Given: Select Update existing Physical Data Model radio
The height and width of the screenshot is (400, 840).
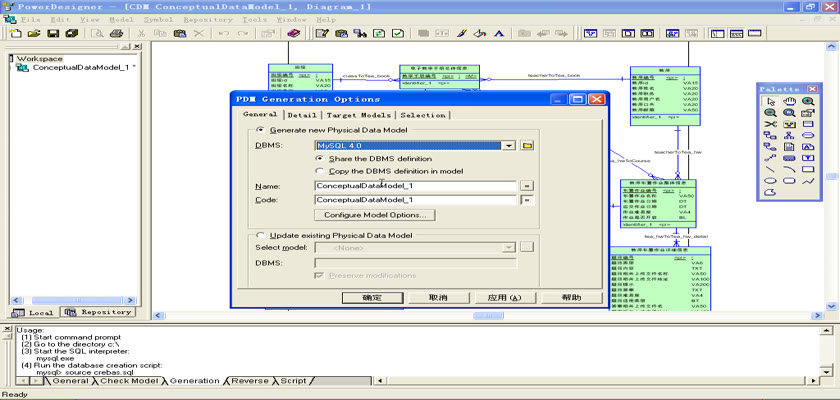Looking at the screenshot, I should coord(261,236).
